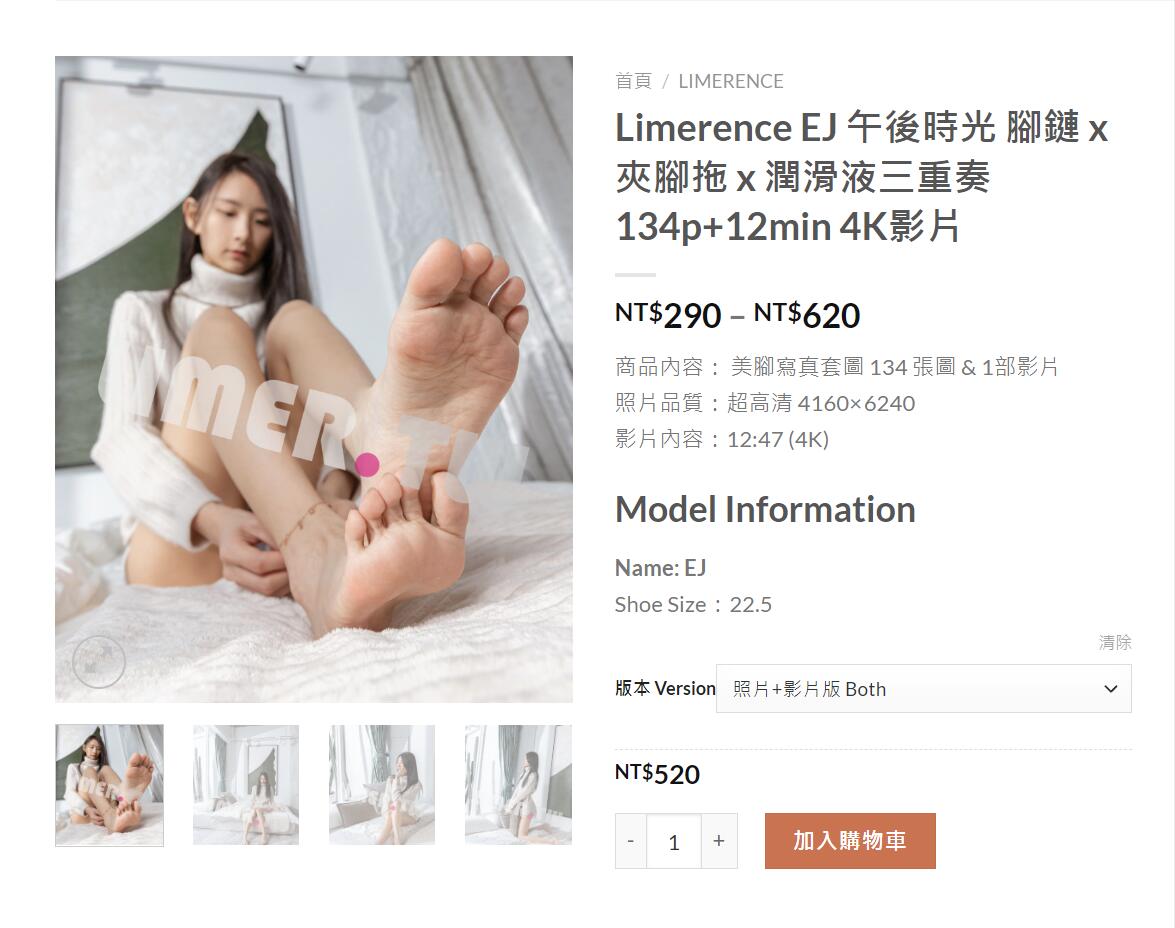This screenshot has height=928, width=1175.
Task: Click the NT$290 – NT$620 price range
Action: (737, 315)
